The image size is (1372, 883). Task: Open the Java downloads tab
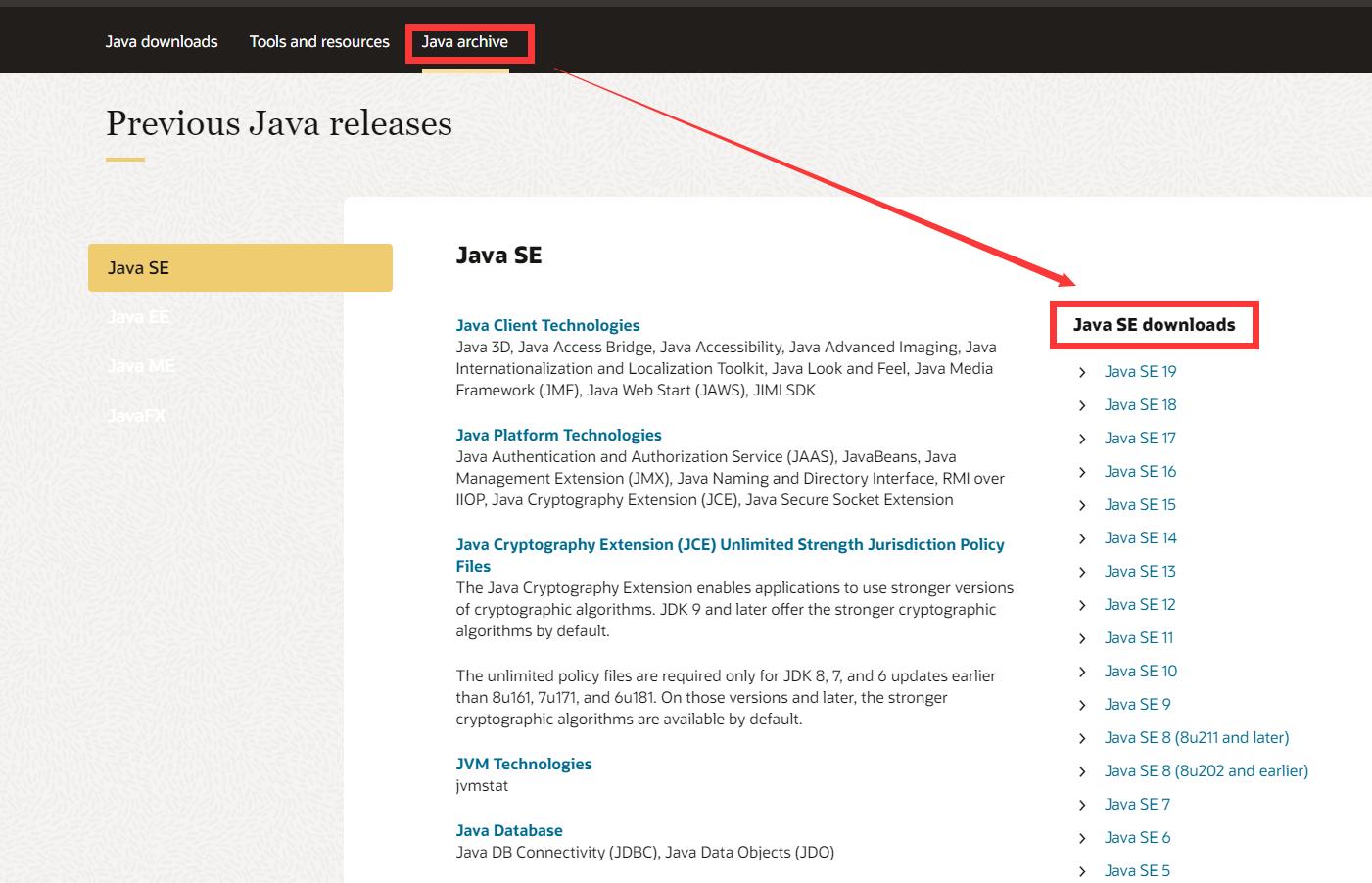(x=162, y=41)
